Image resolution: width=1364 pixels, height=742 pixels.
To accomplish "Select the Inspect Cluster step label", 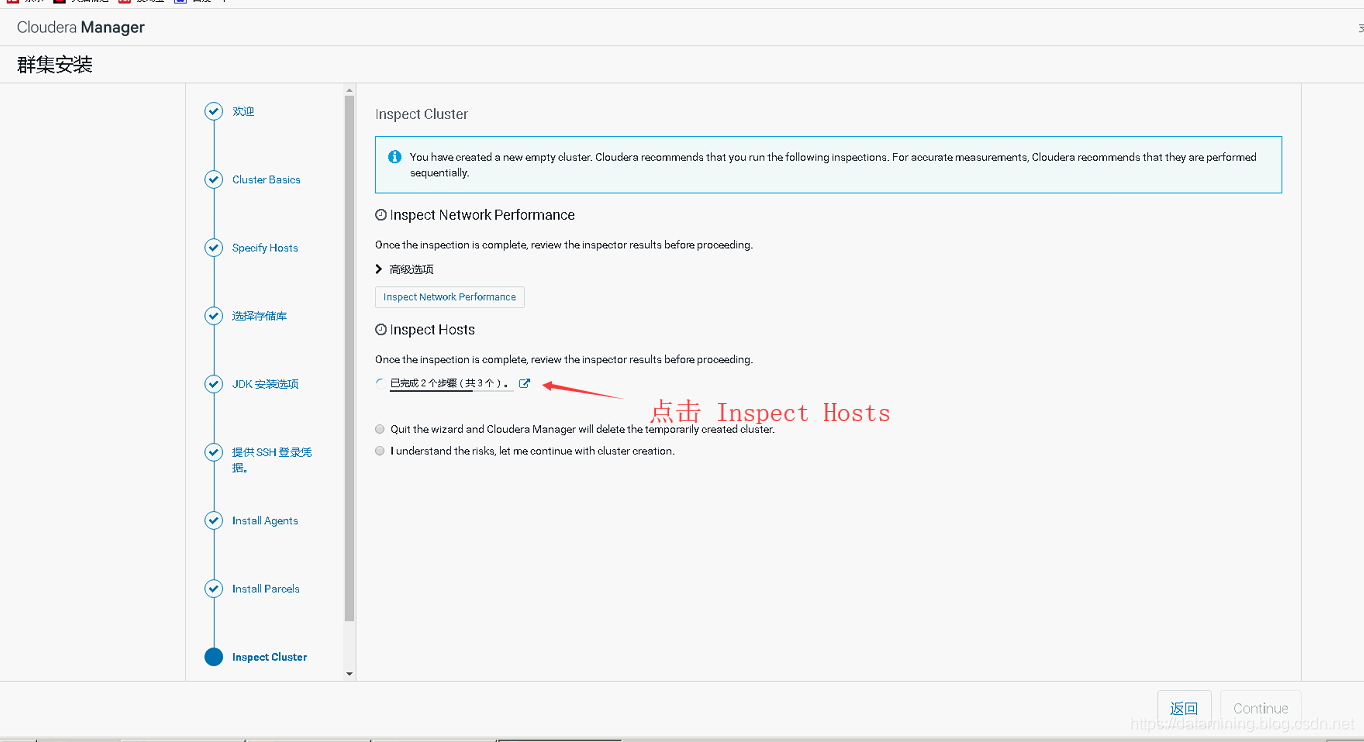I will [269, 657].
